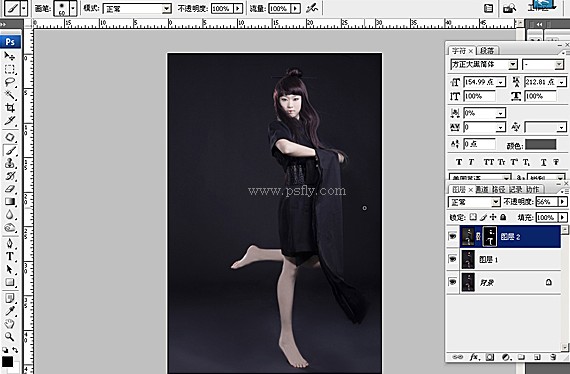Hide the 背景 layer visibility eye
The height and width of the screenshot is (374, 570).
453,282
